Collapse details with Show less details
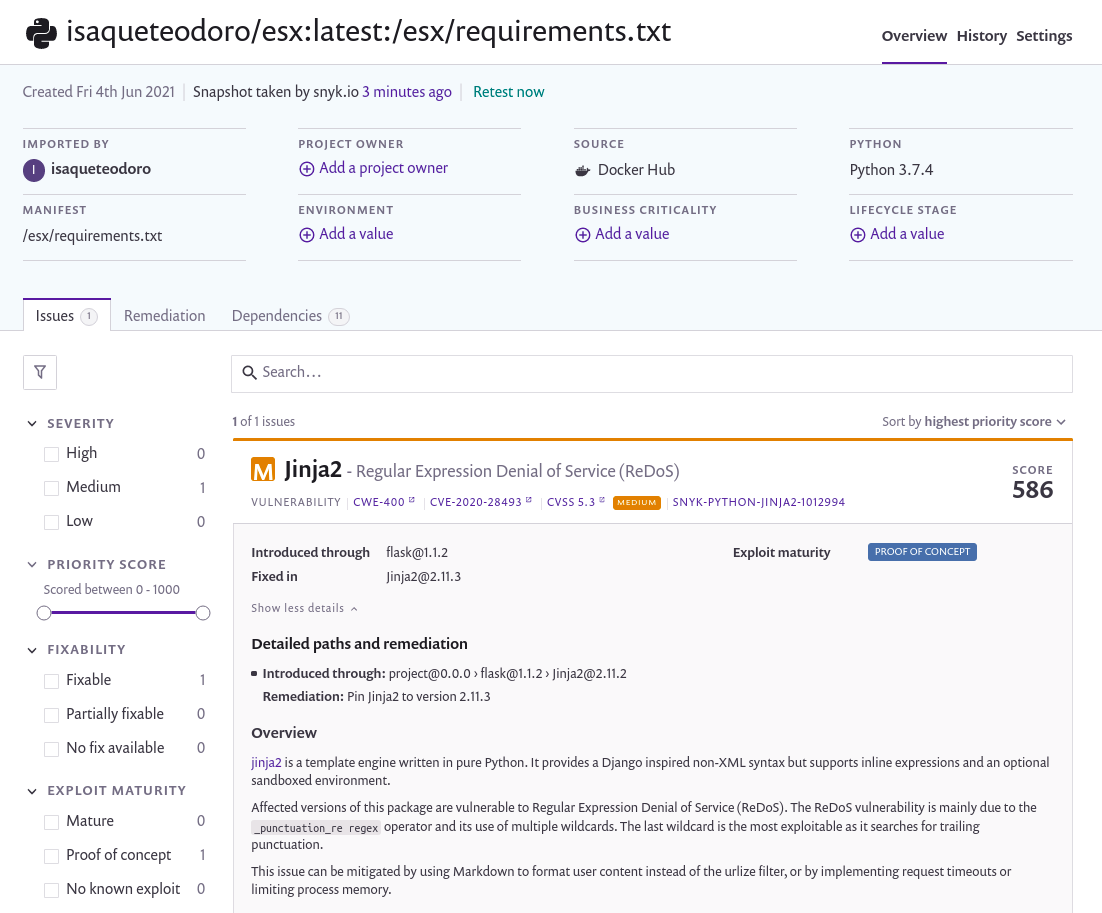 [x=304, y=608]
